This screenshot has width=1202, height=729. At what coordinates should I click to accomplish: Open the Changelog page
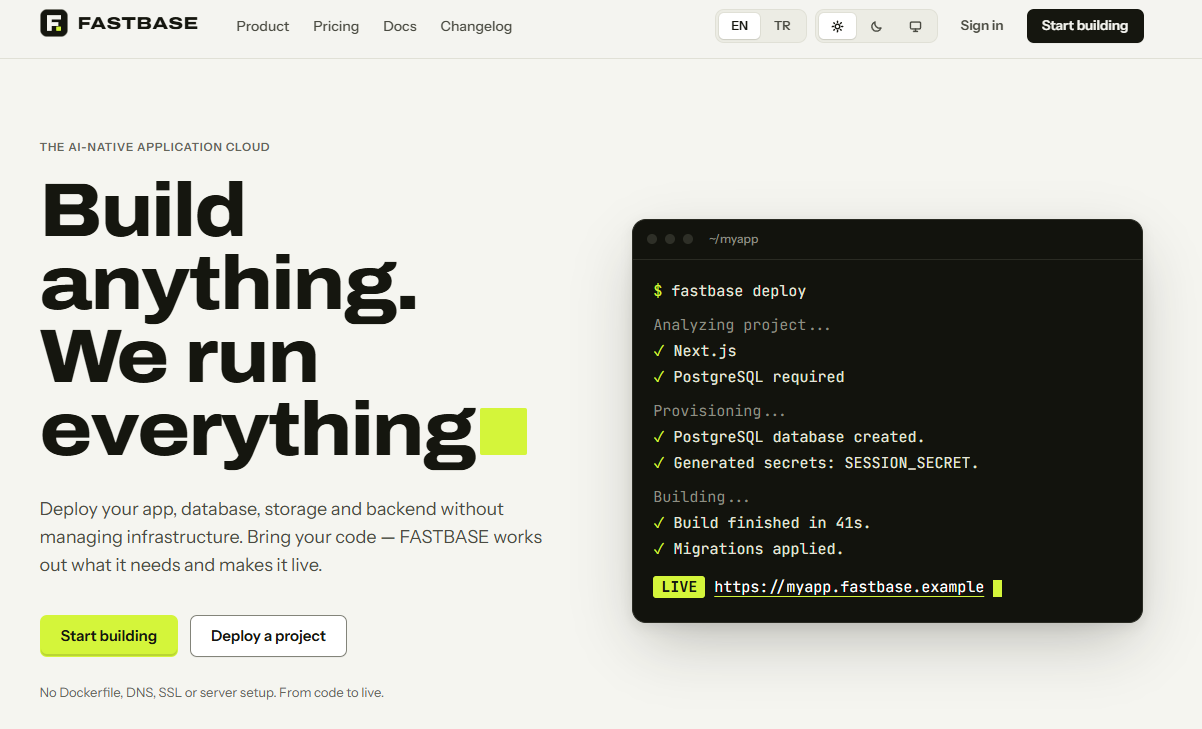(x=476, y=26)
